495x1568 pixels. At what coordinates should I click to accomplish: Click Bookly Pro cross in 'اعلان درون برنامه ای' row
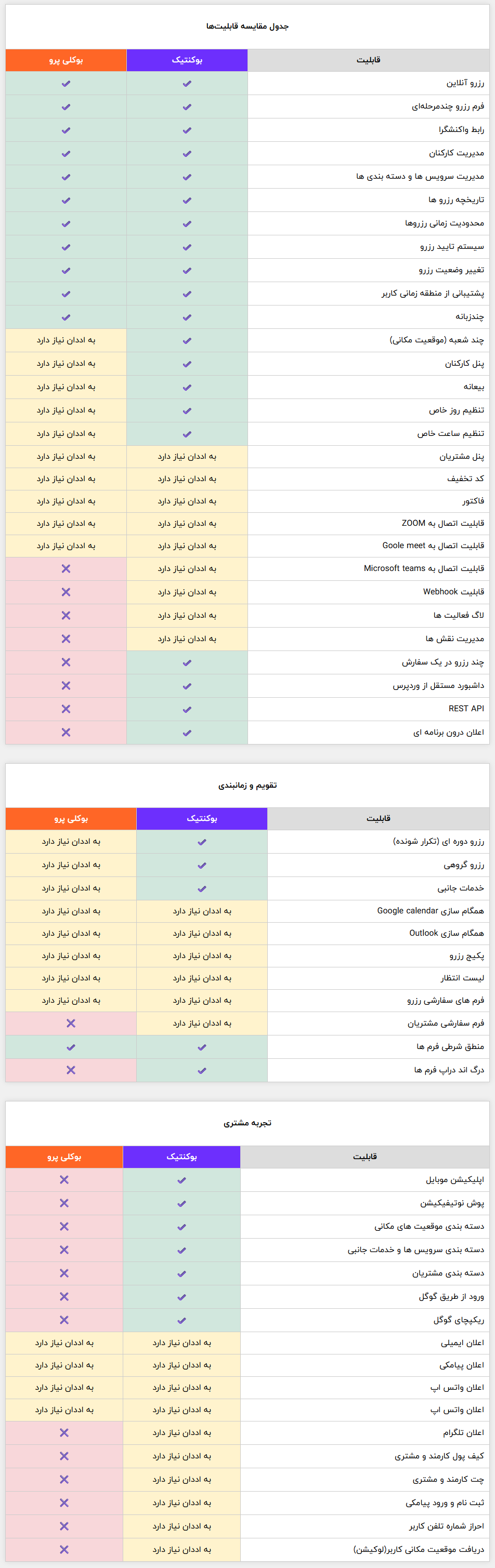tap(66, 732)
